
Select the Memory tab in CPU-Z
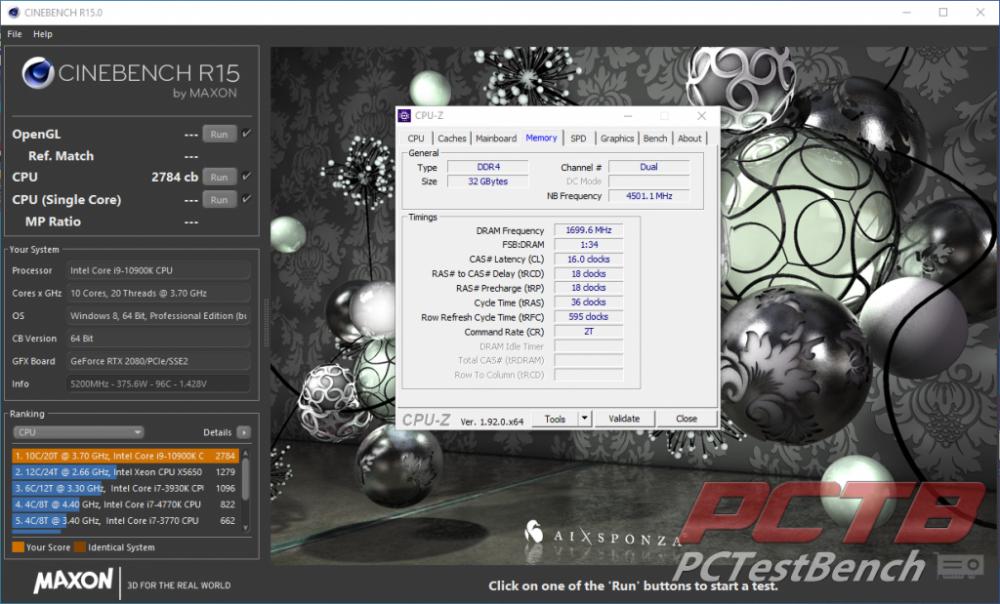541,138
